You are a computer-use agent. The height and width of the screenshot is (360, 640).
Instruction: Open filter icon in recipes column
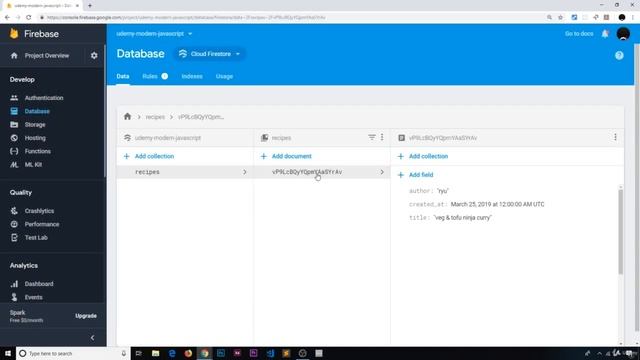pyautogui.click(x=371, y=138)
